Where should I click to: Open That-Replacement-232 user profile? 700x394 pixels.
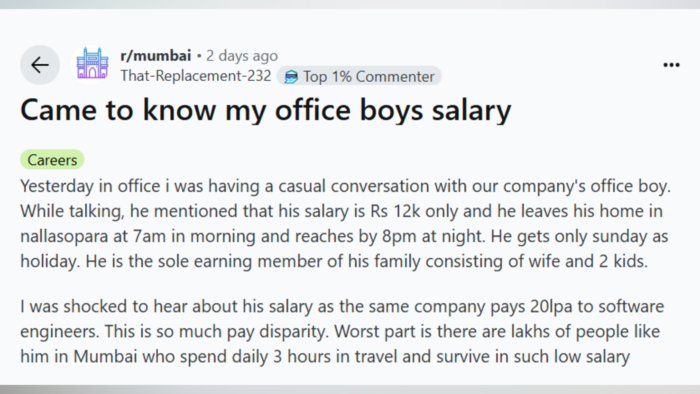point(196,76)
